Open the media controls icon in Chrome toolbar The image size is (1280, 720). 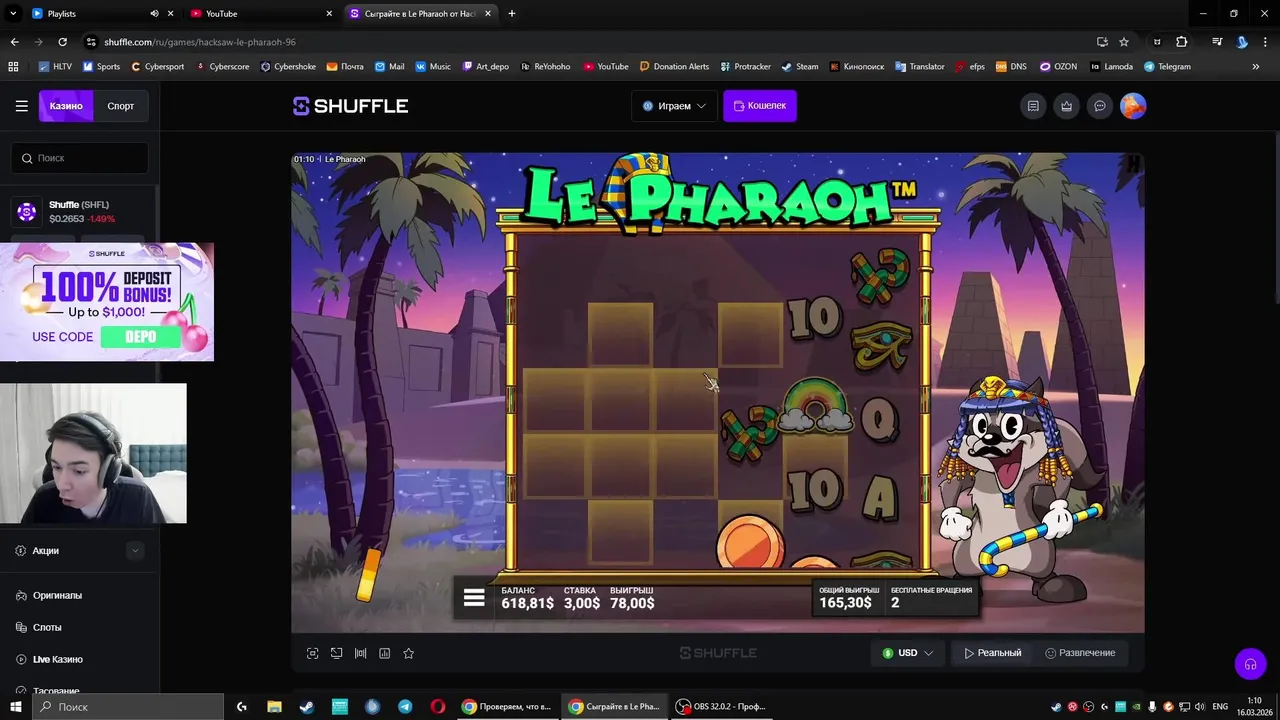(1217, 42)
